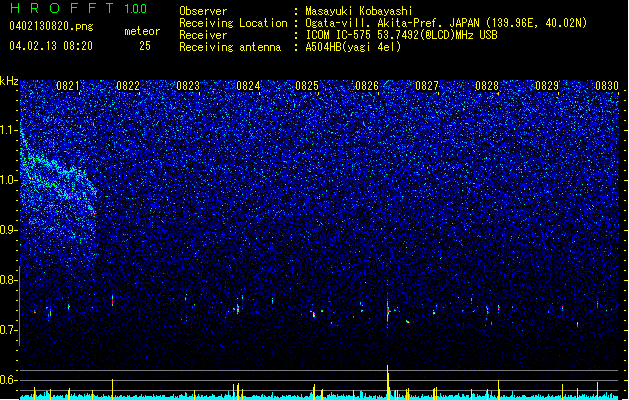
Task: Click the strong red meteor echo after 0826
Action: point(388,310)
